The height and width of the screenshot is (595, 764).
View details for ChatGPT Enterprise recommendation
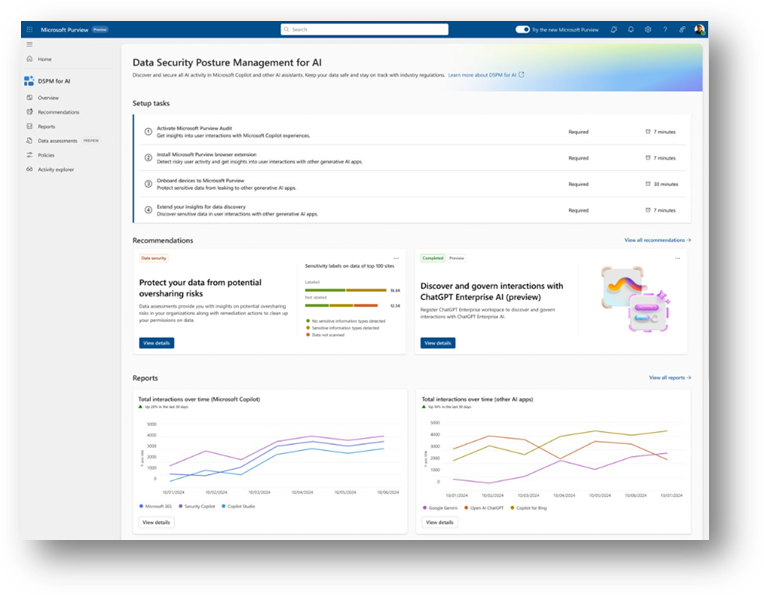tap(438, 343)
